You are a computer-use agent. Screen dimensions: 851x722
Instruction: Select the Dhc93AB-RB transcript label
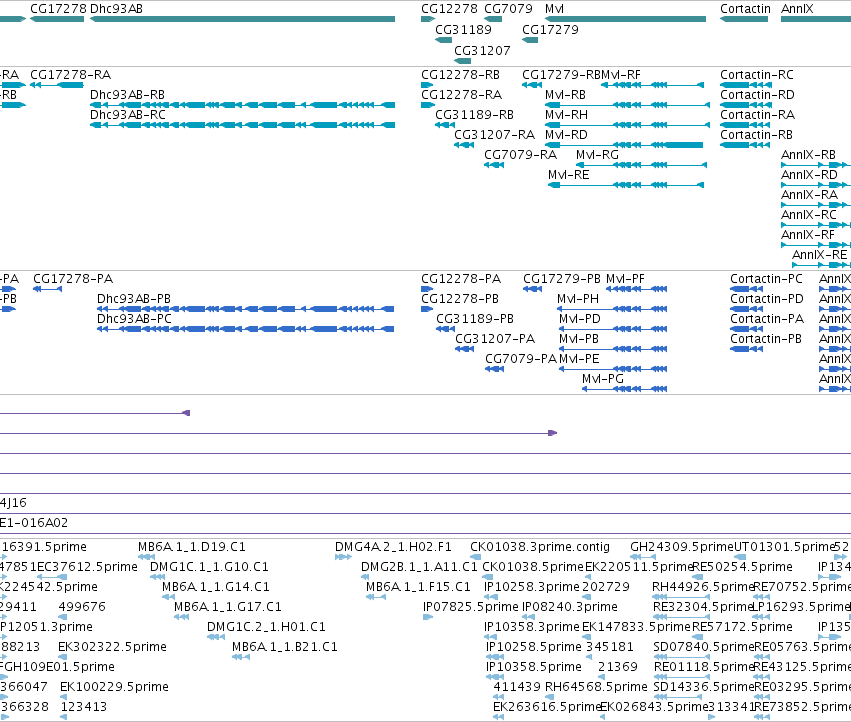[x=128, y=95]
